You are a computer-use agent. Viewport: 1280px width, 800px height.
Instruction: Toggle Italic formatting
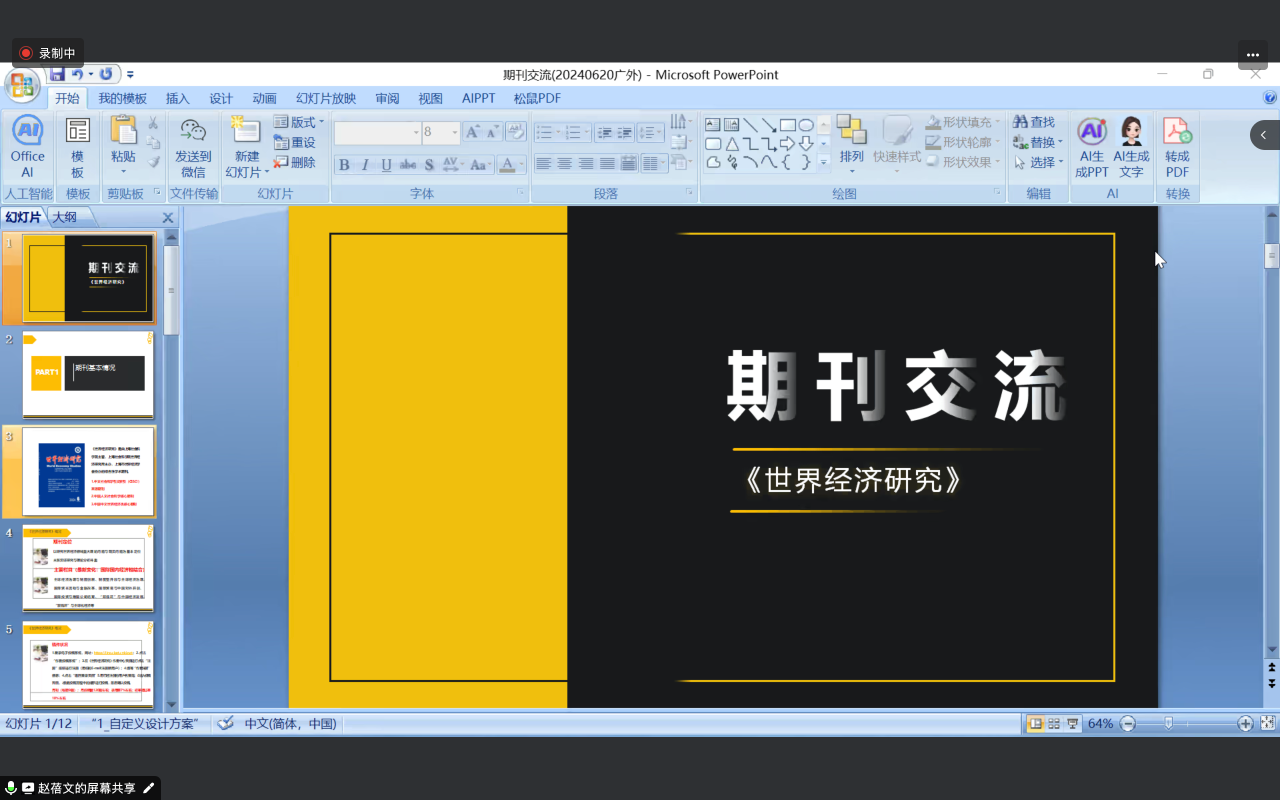coord(365,165)
